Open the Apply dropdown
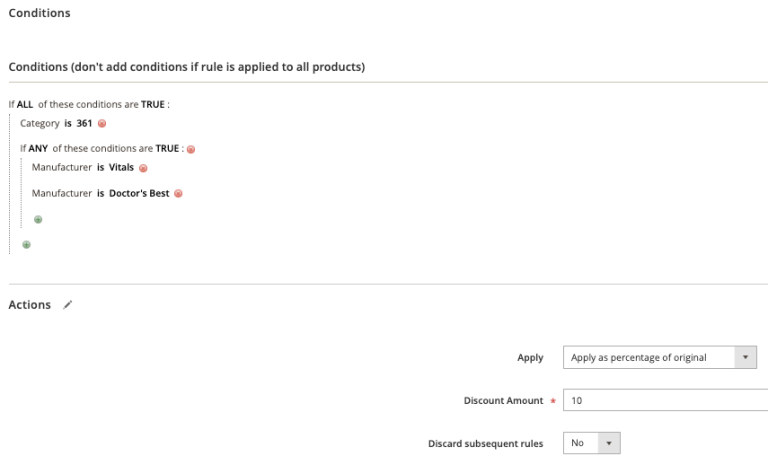This screenshot has width=768, height=465. pyautogui.click(x=660, y=357)
